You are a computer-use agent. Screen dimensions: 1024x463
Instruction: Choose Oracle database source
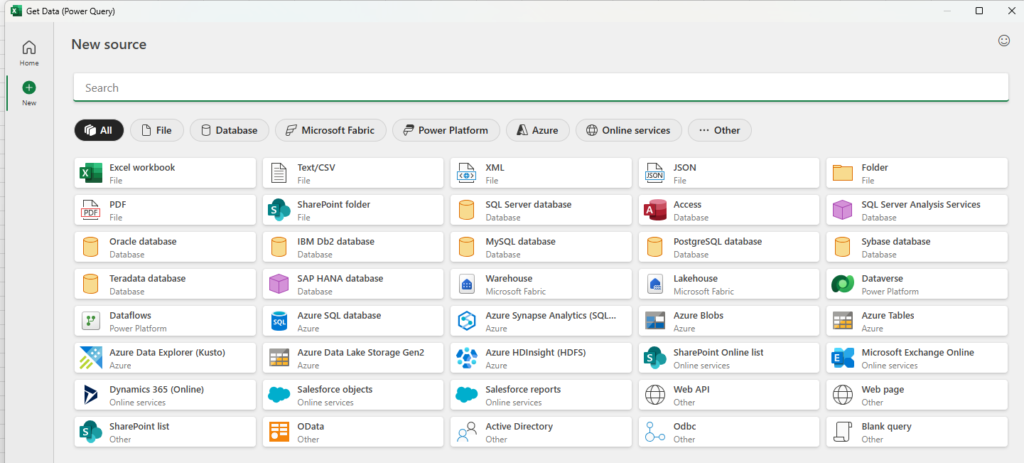165,247
